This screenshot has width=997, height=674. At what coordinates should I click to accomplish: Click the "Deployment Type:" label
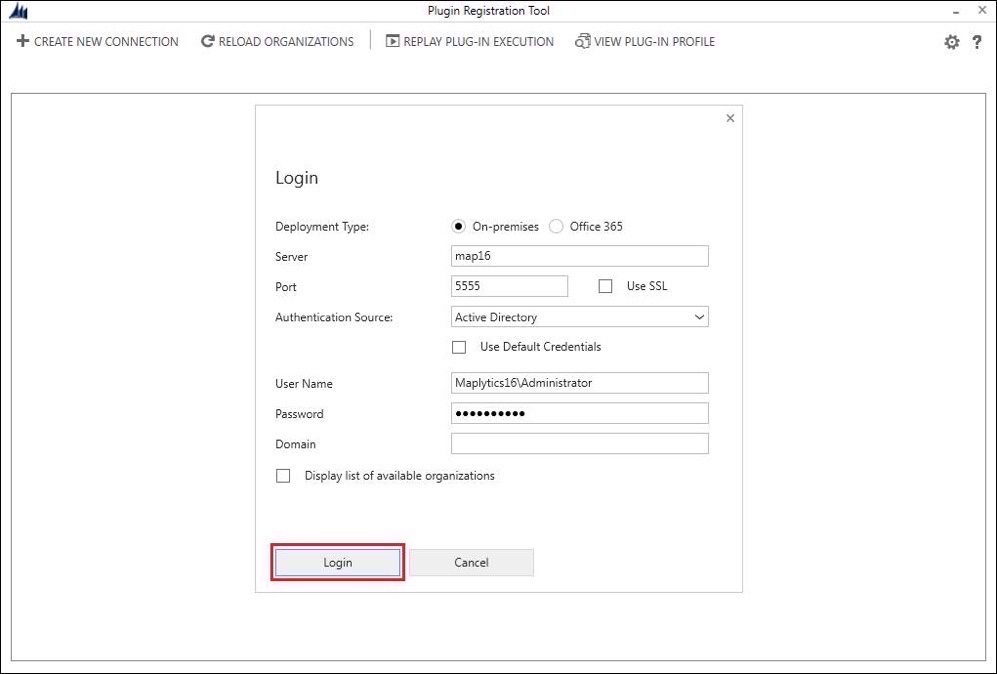tap(322, 227)
